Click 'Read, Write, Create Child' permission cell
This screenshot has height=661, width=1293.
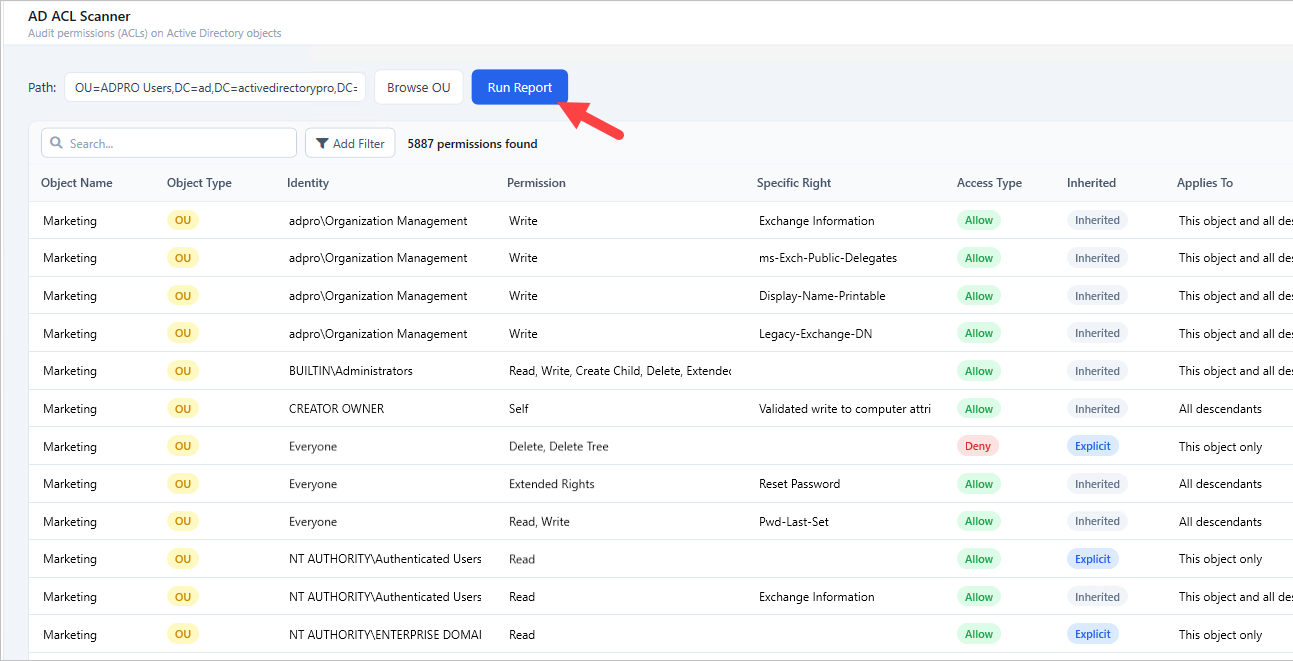[620, 371]
